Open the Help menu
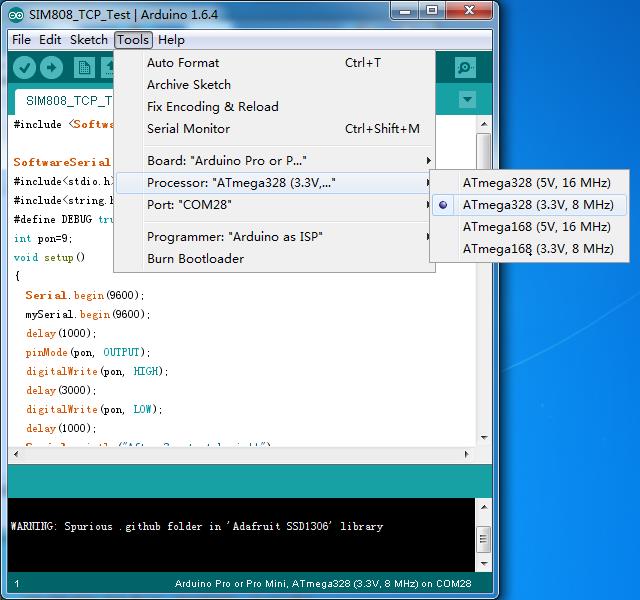The height and width of the screenshot is (600, 640). click(x=171, y=40)
